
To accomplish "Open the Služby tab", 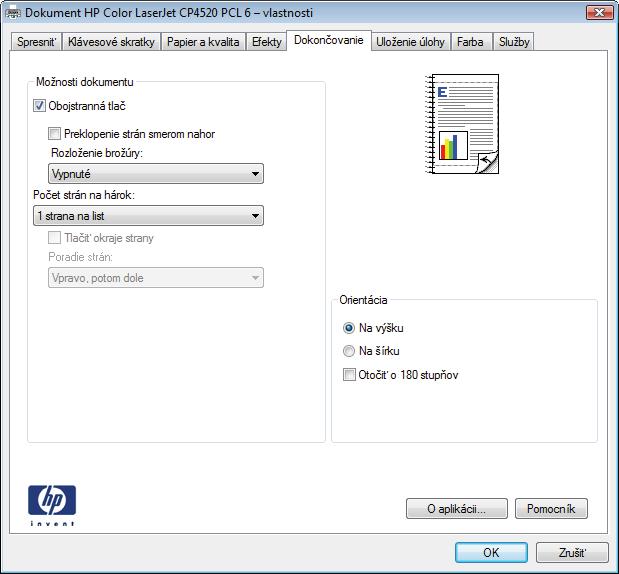I will [x=514, y=42].
